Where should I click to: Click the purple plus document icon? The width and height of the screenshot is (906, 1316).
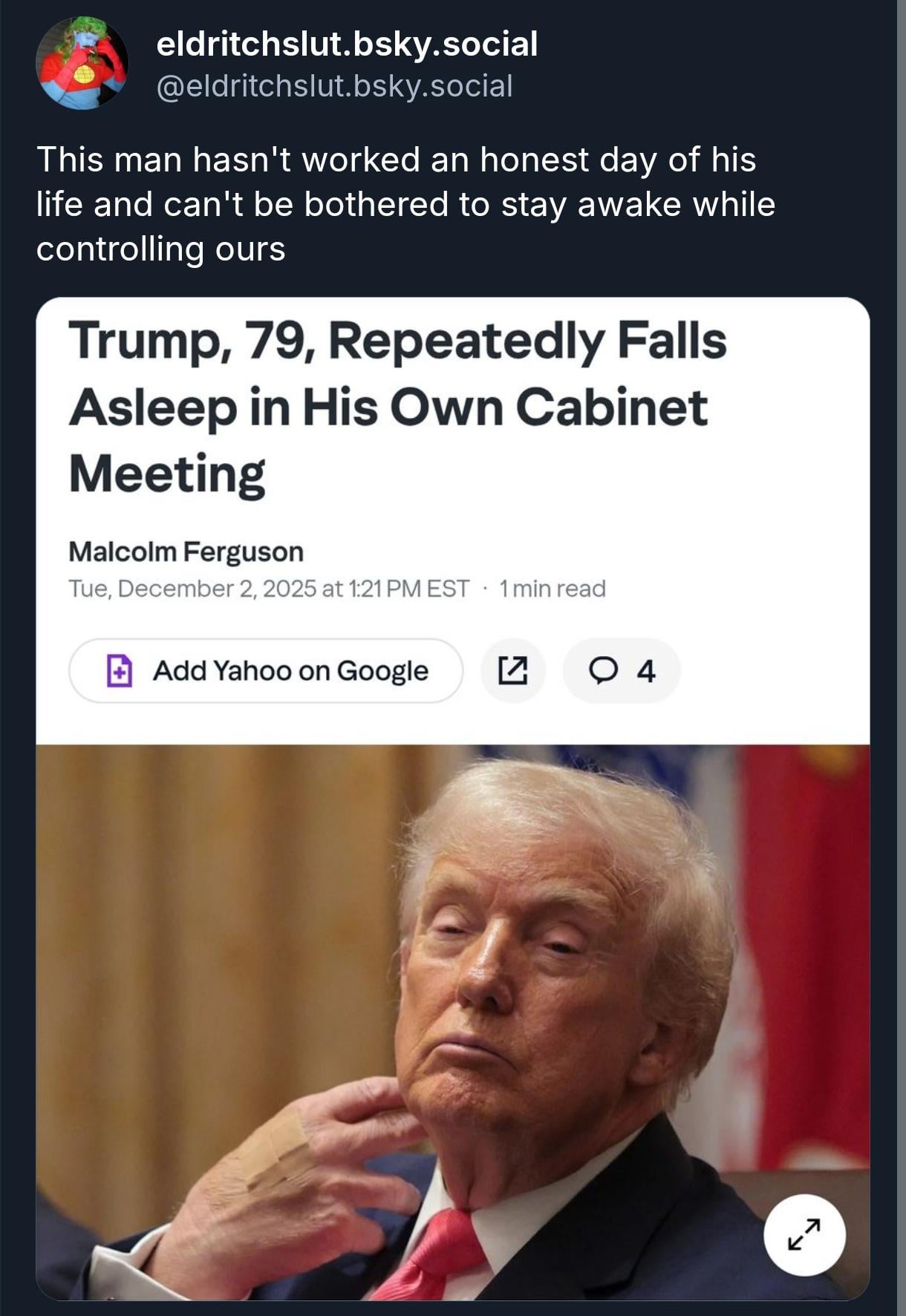click(120, 670)
